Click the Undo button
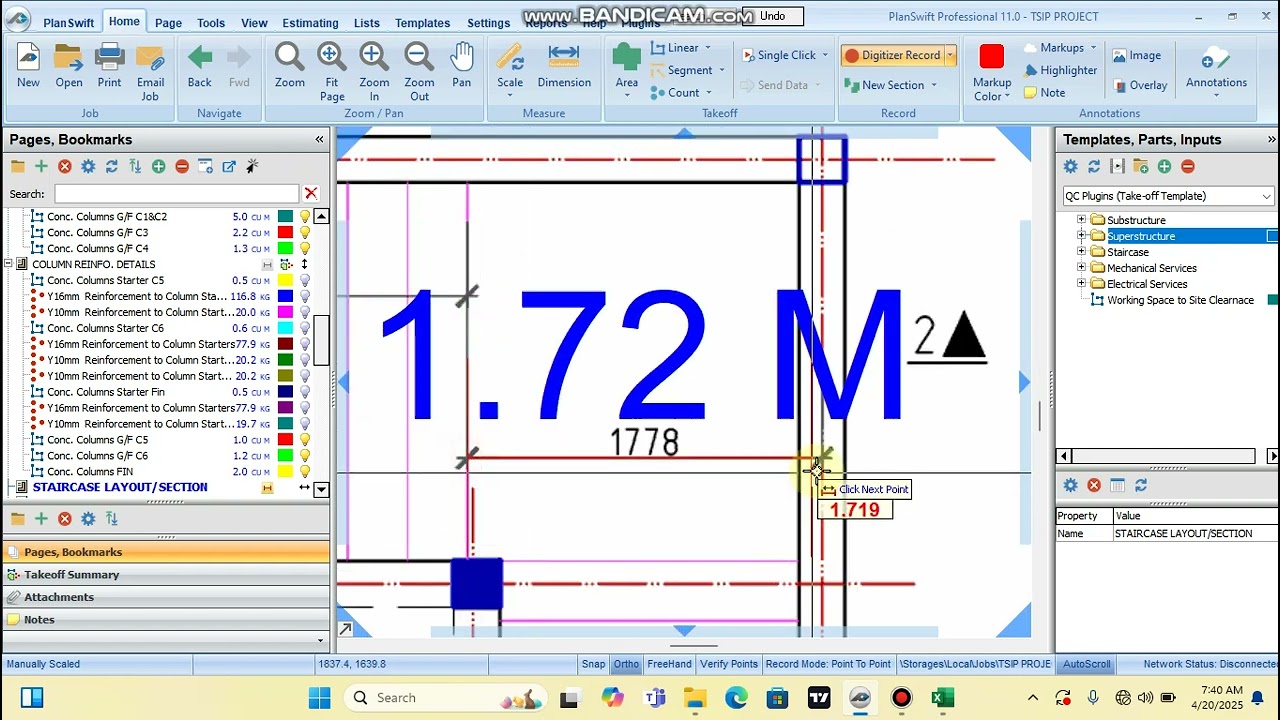 [772, 16]
